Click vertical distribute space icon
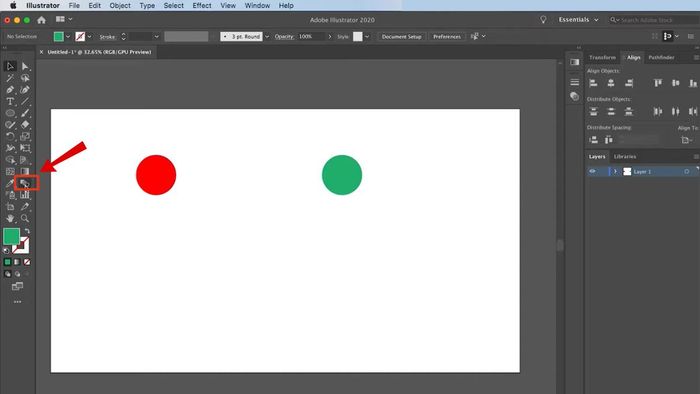The height and width of the screenshot is (394, 700). (x=593, y=140)
